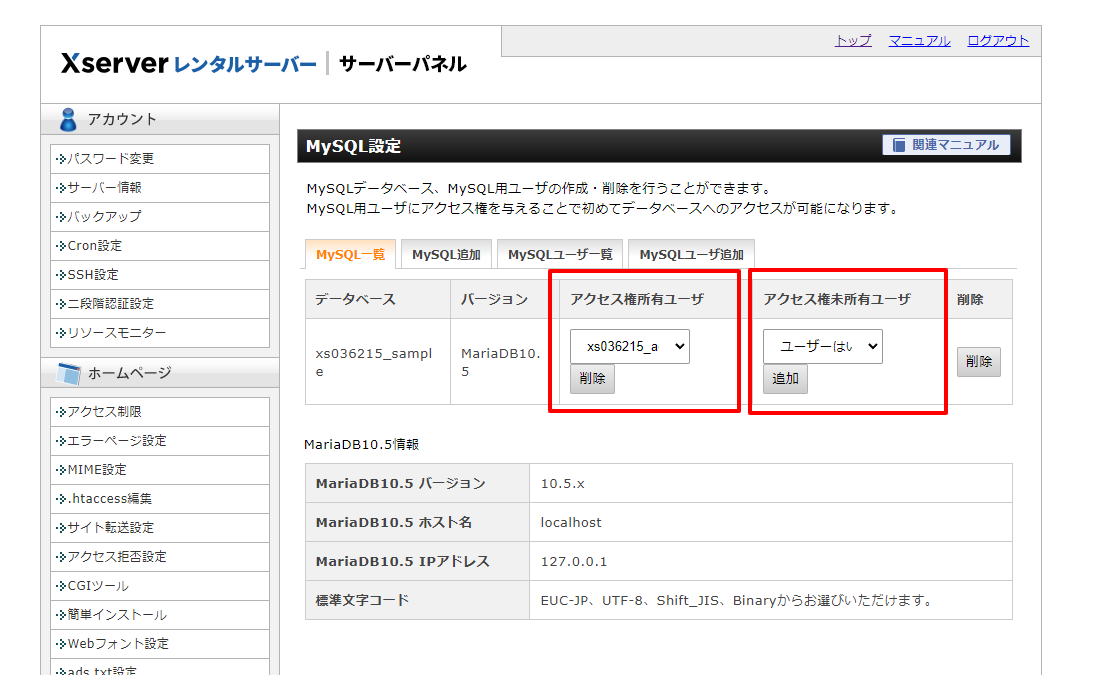The width and height of the screenshot is (1105, 675).
Task: Click the book icon on 関連マニュアル button
Action: (x=897, y=144)
